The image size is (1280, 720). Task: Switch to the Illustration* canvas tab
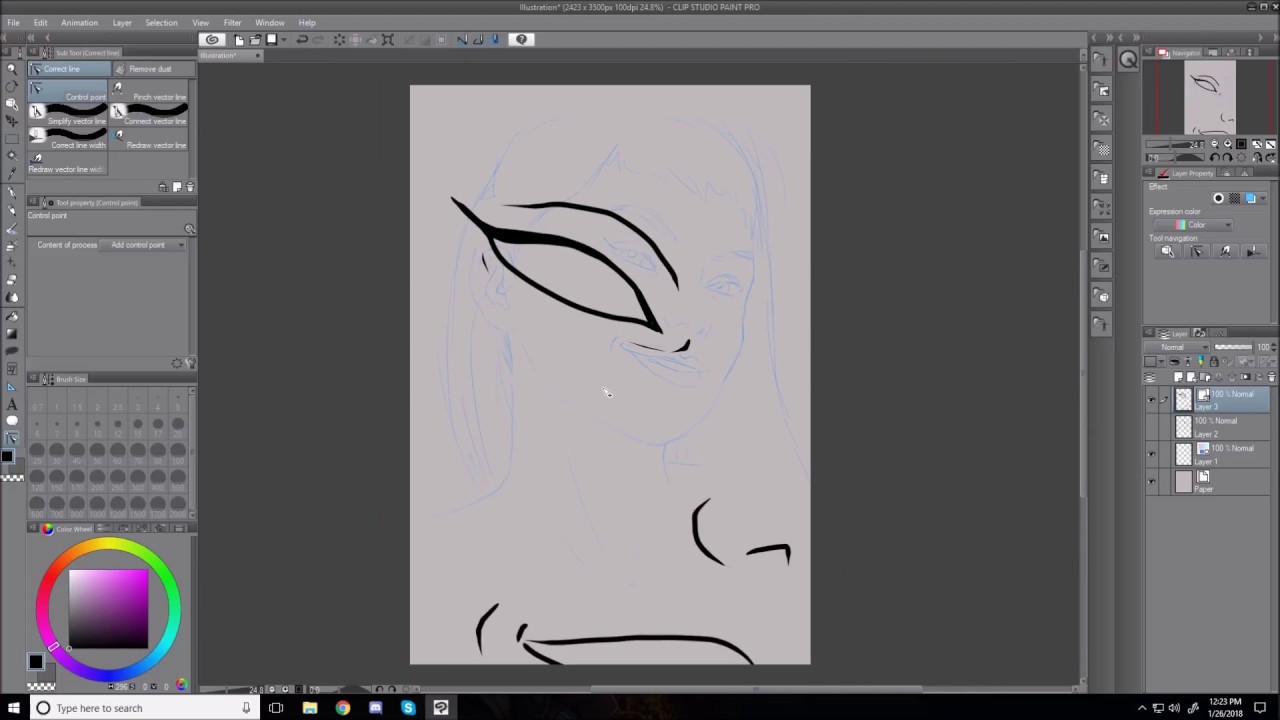[218, 55]
